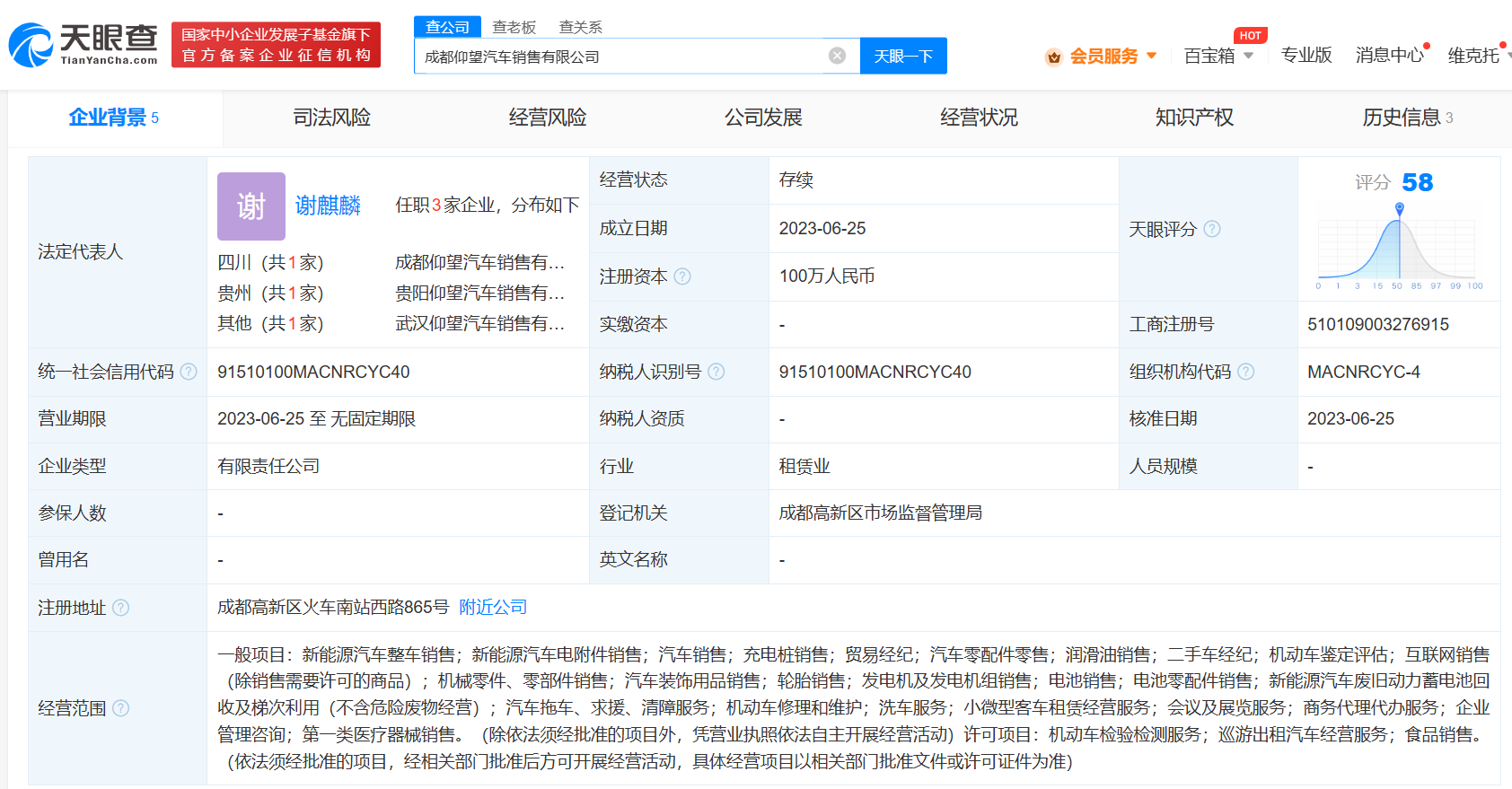
Task: Open the TianYanCha logo homepage
Action: 84,45
